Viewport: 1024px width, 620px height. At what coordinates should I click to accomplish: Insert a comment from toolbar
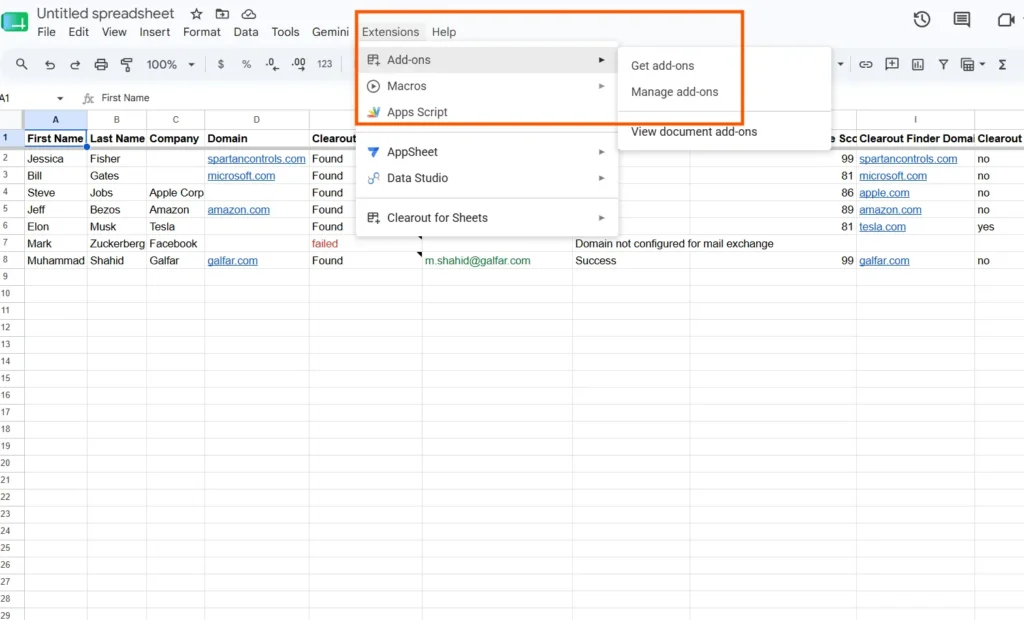click(891, 64)
